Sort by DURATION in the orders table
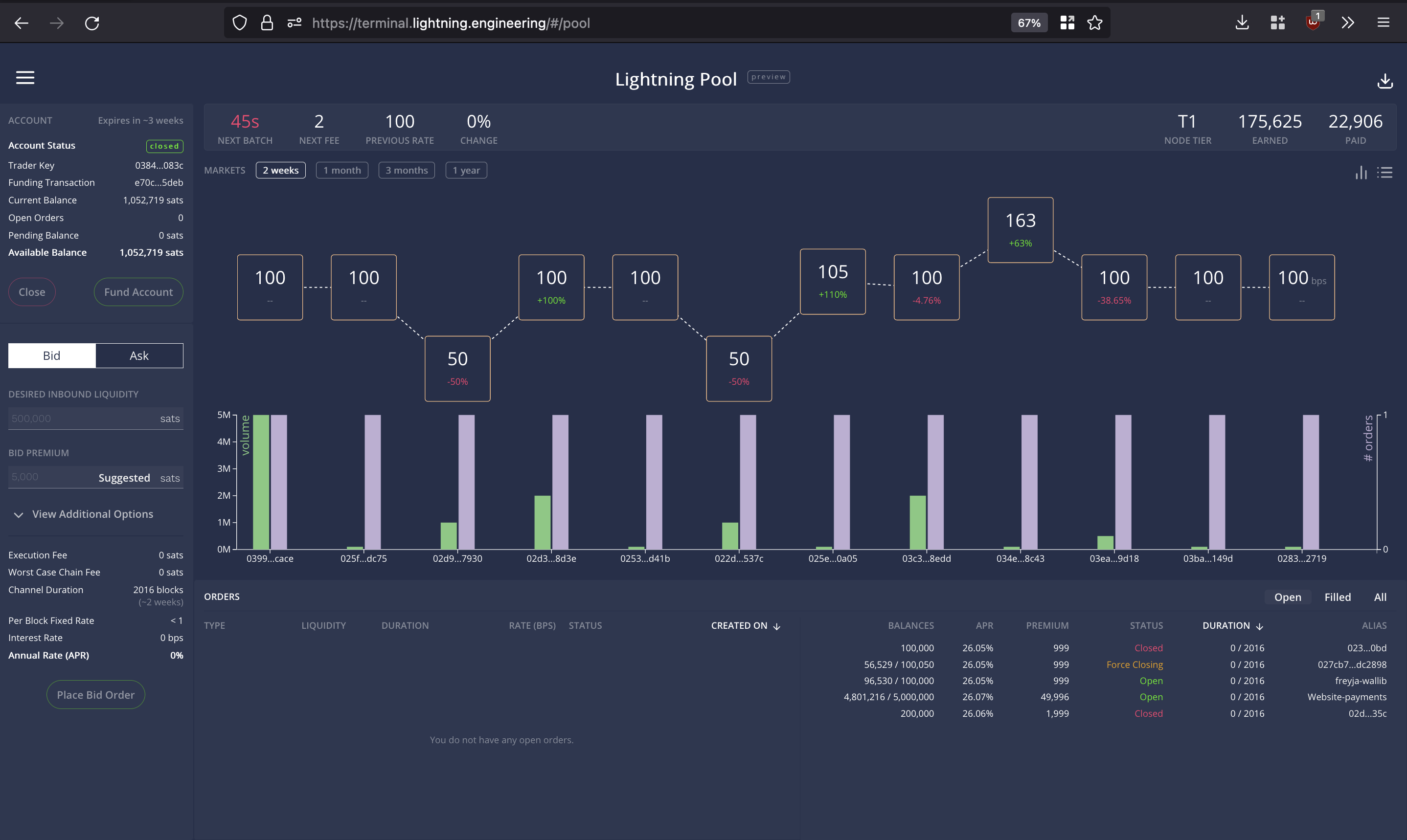The width and height of the screenshot is (1407, 840). coord(1233,625)
